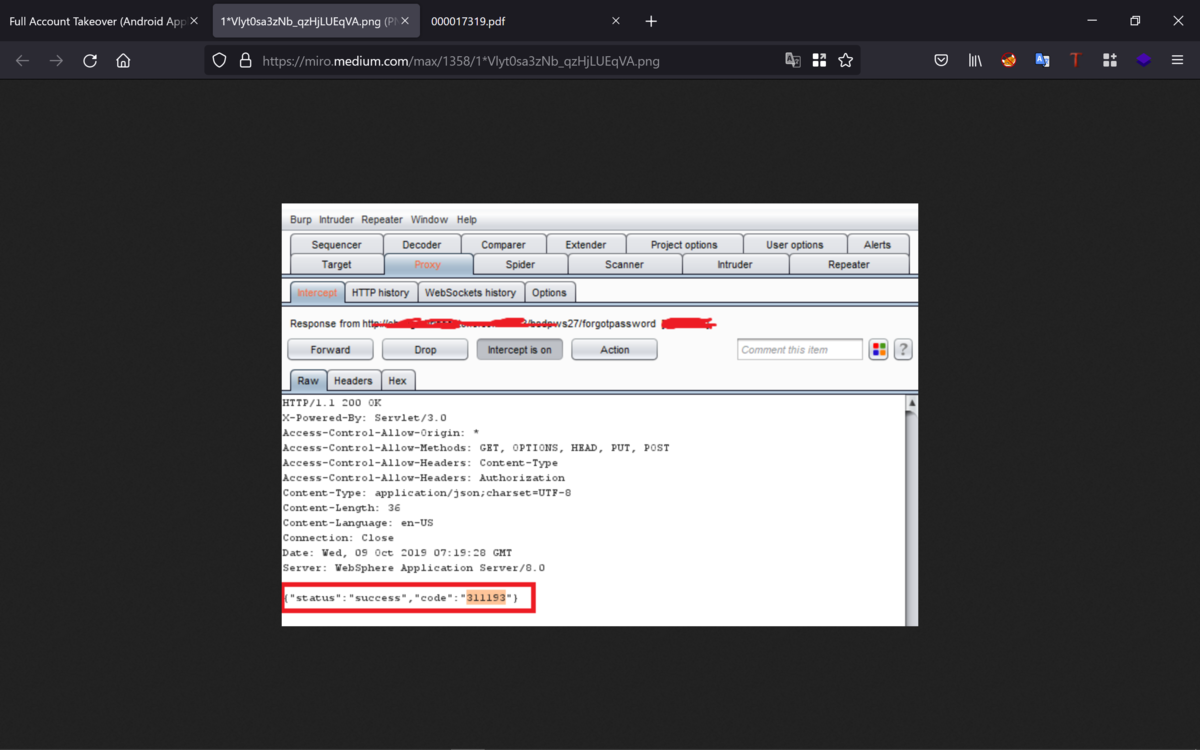This screenshot has width=1200, height=750.
Task: Open the blue translate extension icon
Action: tap(1042, 61)
